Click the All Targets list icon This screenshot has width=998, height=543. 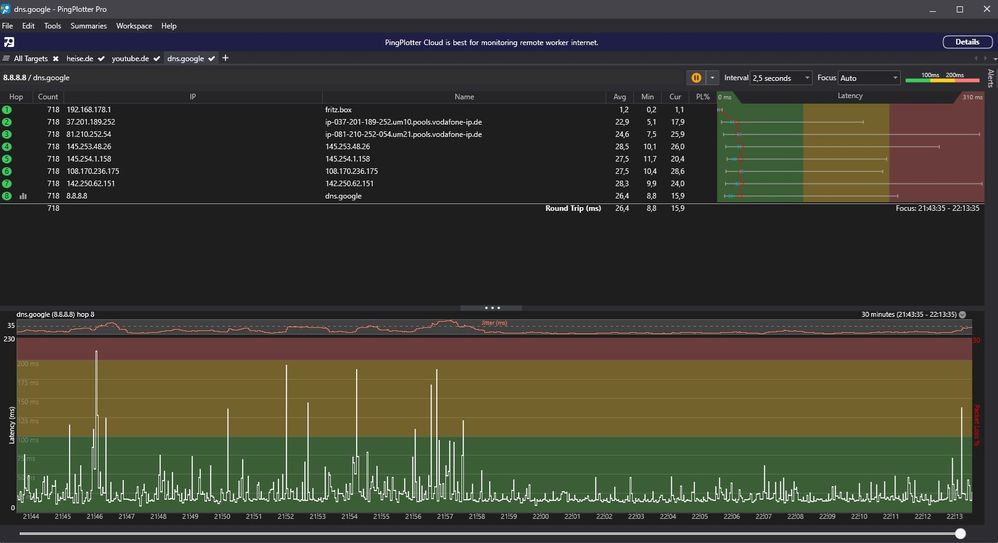7,59
